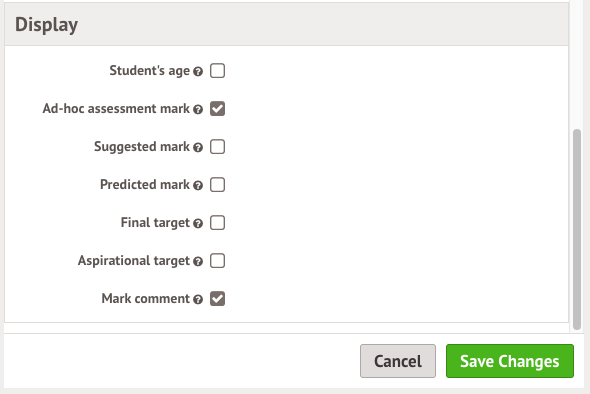
Task: Click the Suggested mark label text
Action: click(x=142, y=147)
